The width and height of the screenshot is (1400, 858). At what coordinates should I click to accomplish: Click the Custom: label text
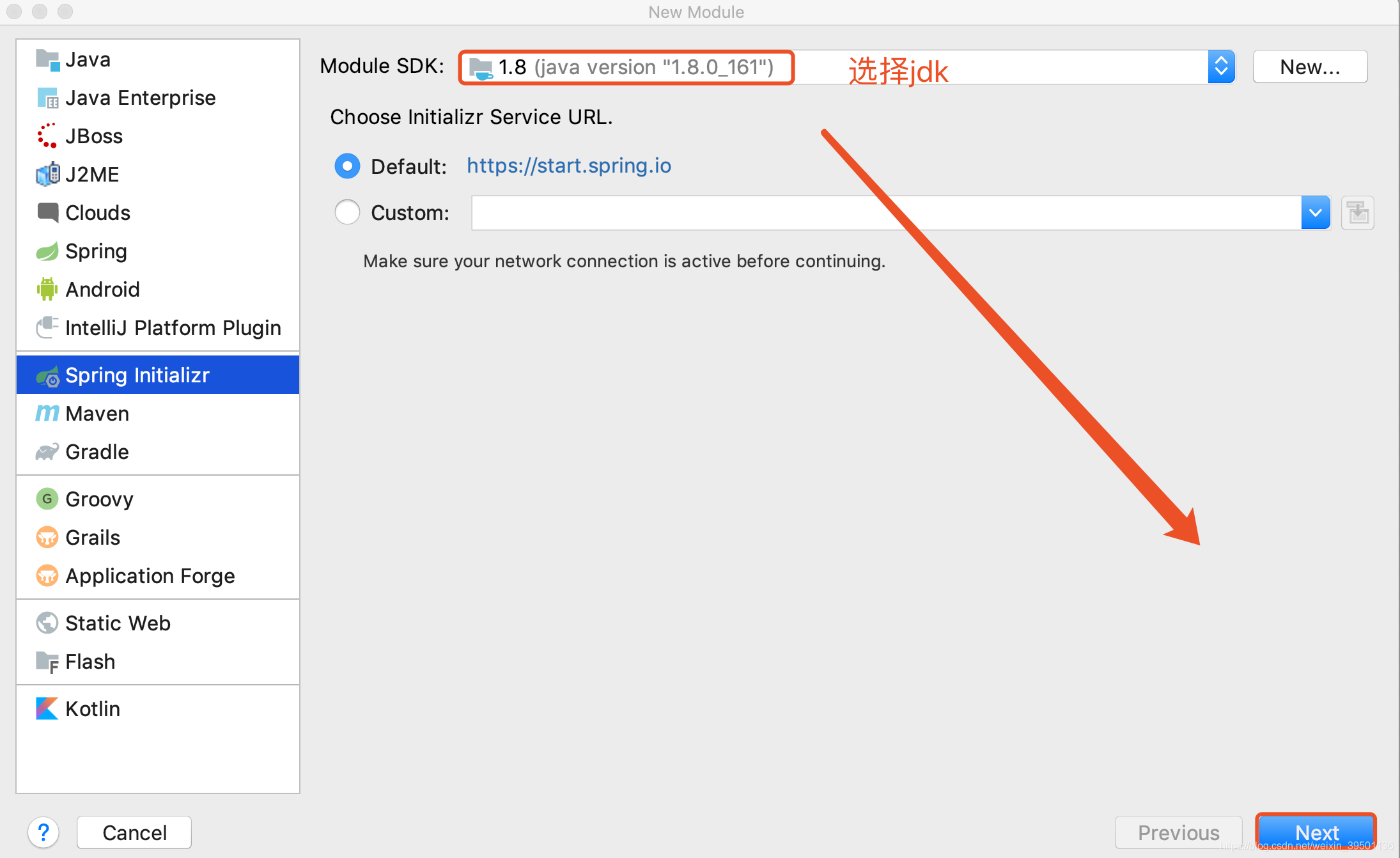(x=410, y=213)
